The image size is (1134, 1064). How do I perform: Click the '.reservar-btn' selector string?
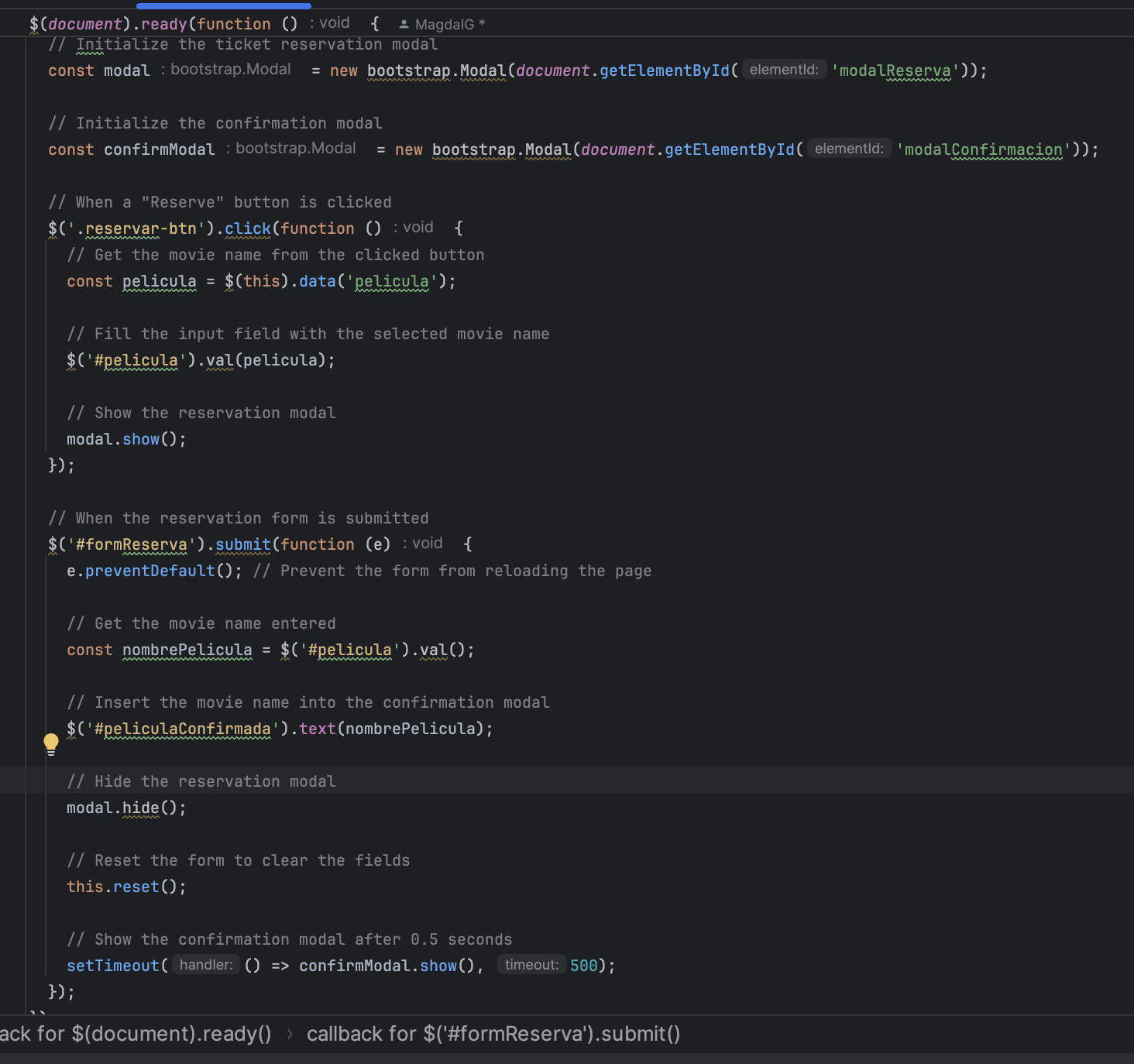[x=140, y=228]
